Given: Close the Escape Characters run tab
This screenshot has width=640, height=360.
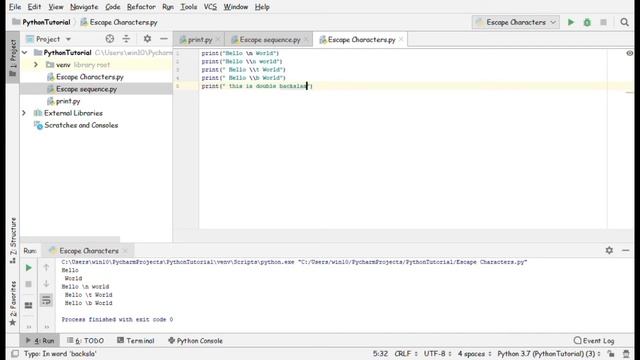Looking at the screenshot, I should [x=125, y=251].
